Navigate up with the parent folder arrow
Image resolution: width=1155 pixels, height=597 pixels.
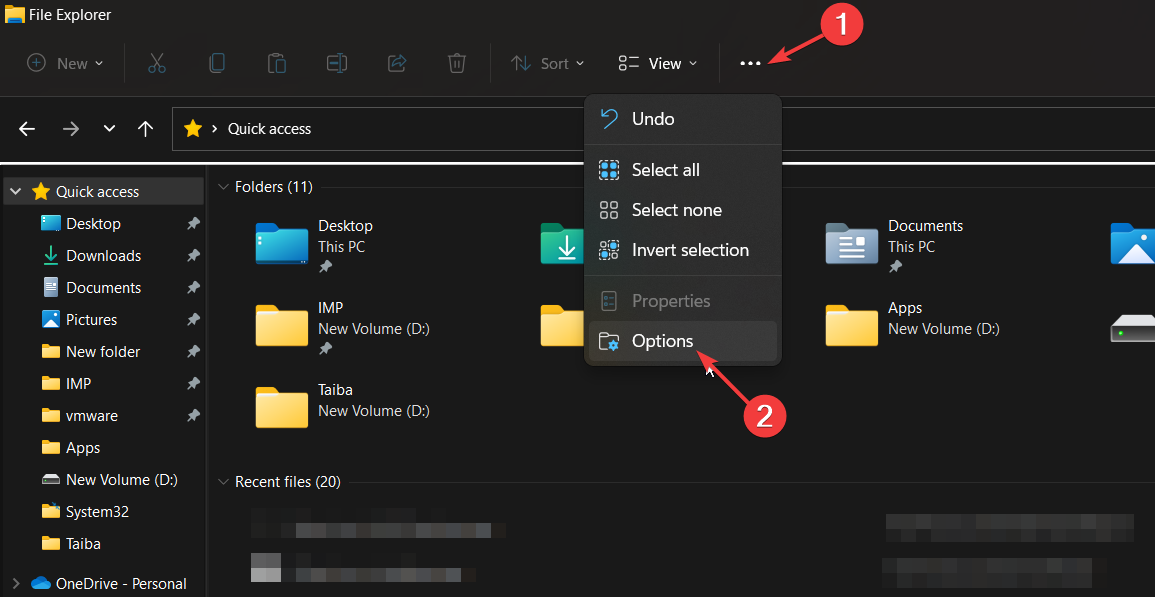pos(144,128)
